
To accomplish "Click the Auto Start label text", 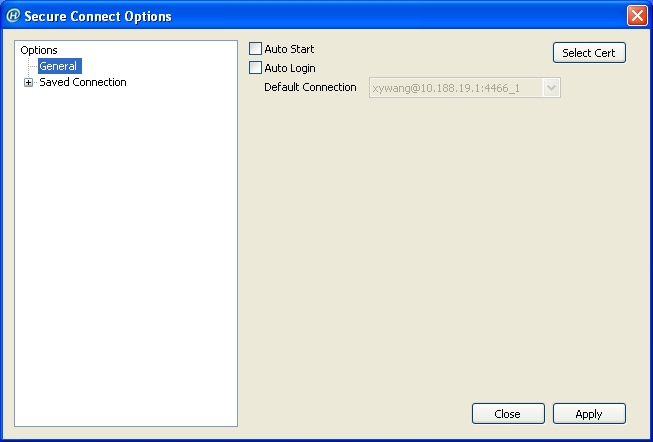I will click(x=289, y=49).
